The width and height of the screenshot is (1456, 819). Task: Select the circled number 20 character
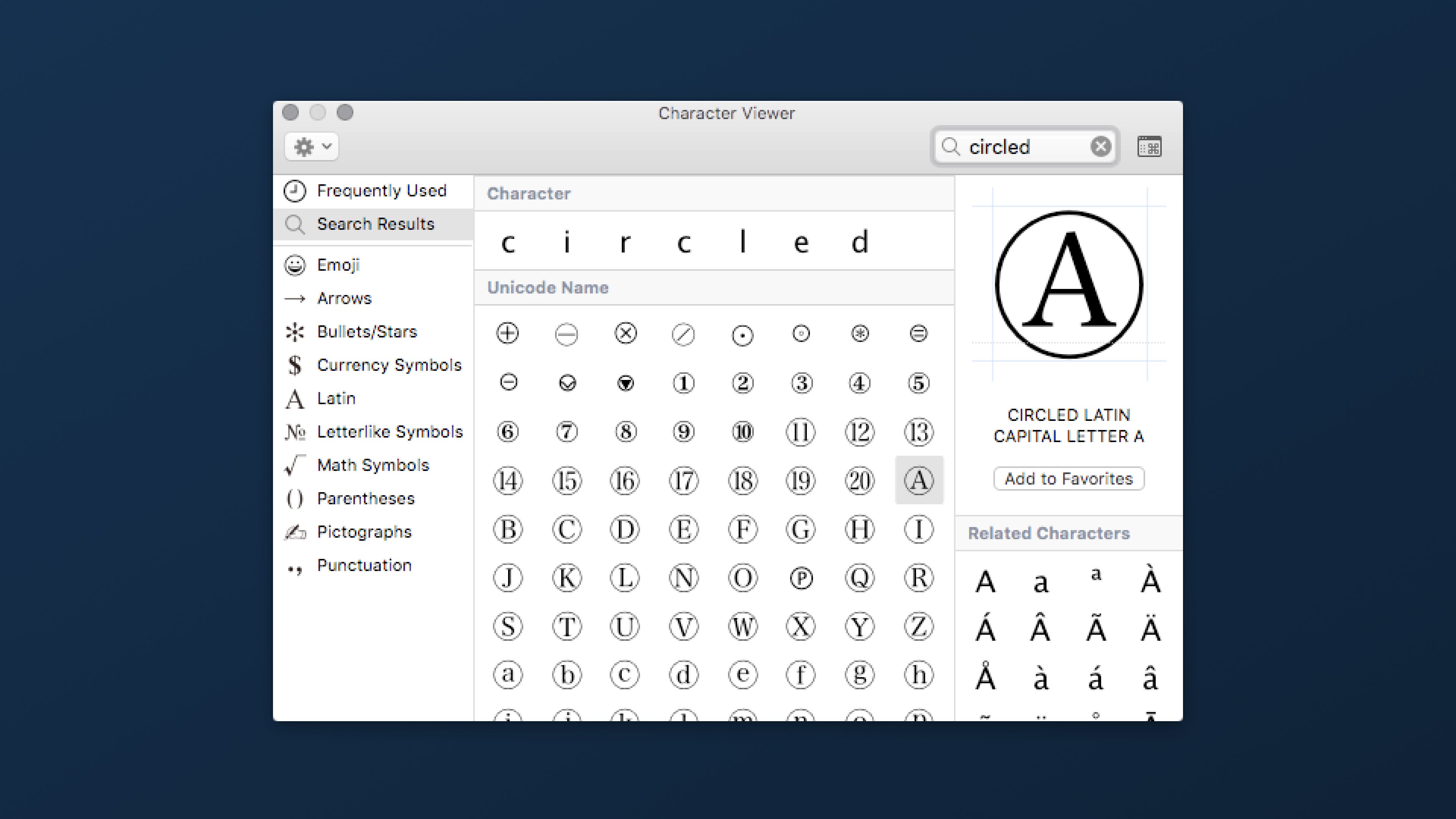point(860,481)
